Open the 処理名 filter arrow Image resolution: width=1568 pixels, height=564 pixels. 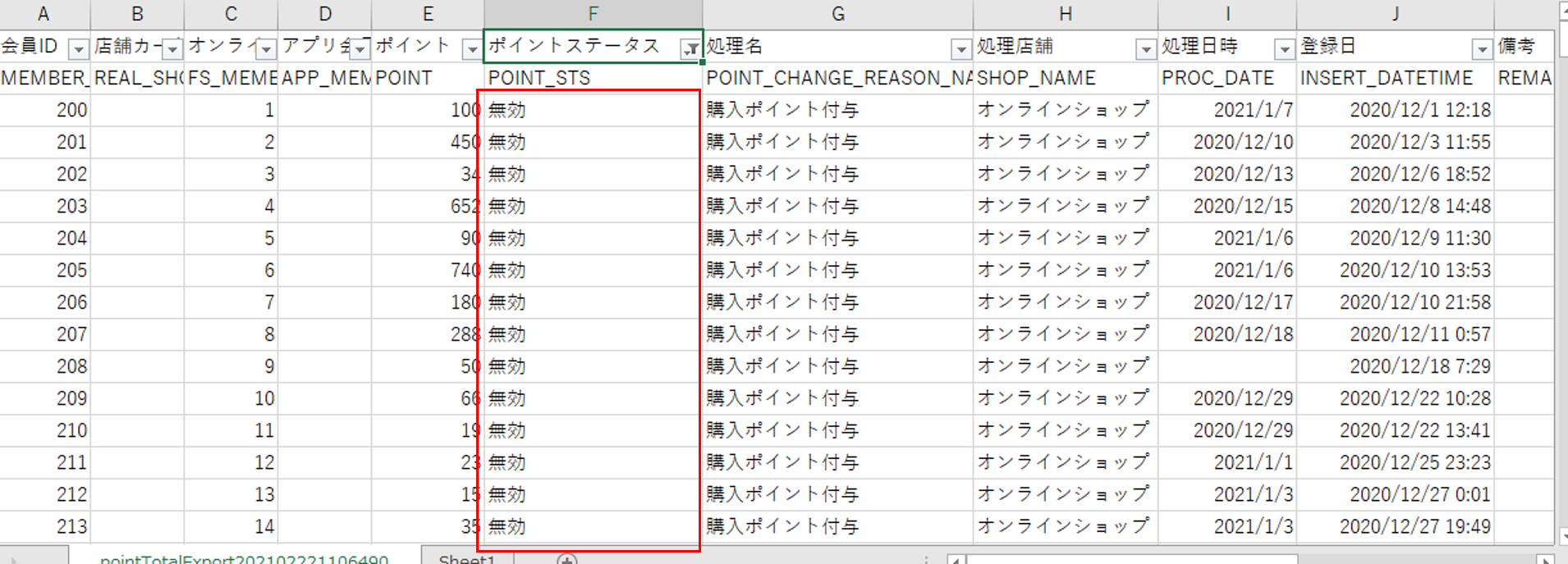click(x=961, y=49)
